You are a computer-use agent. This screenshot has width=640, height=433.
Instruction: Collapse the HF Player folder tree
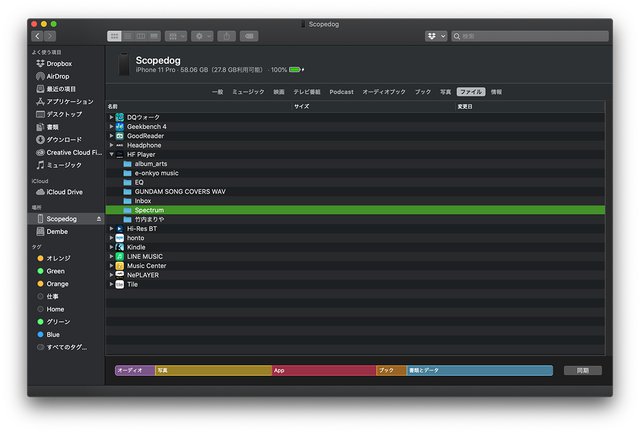pyautogui.click(x=111, y=154)
